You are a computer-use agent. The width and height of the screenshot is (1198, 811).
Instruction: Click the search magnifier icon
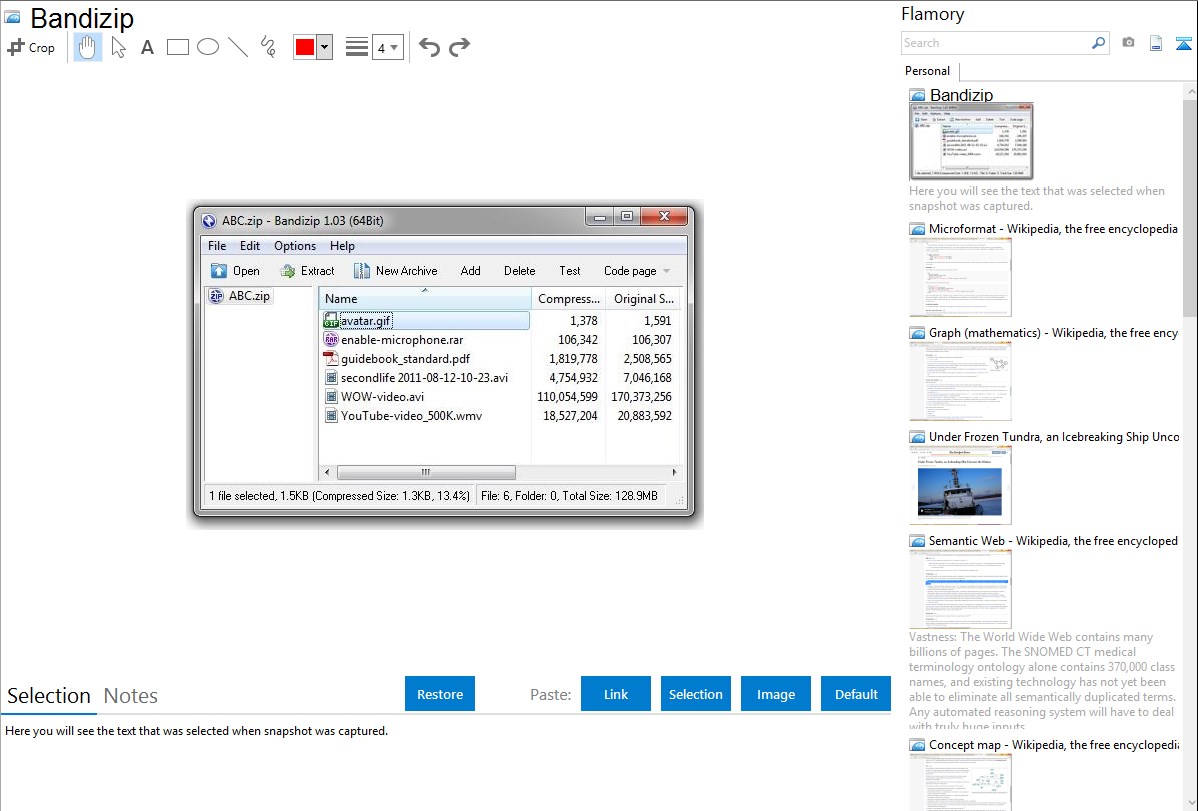coord(1098,43)
